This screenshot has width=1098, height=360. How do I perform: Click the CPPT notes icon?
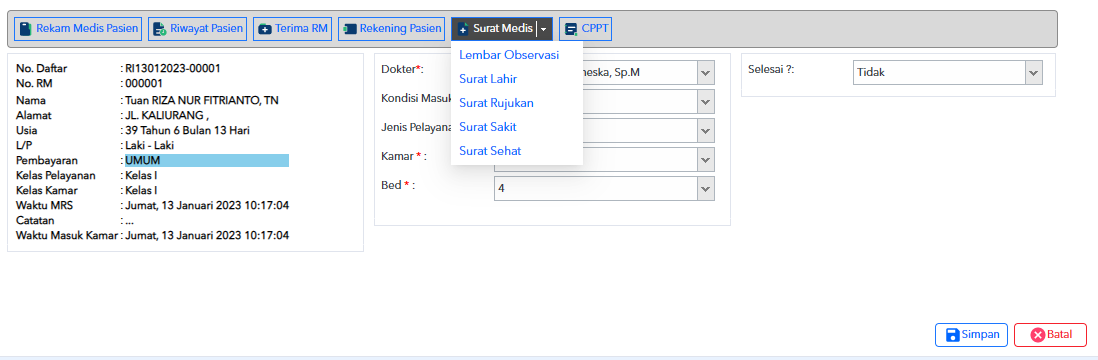tap(571, 29)
